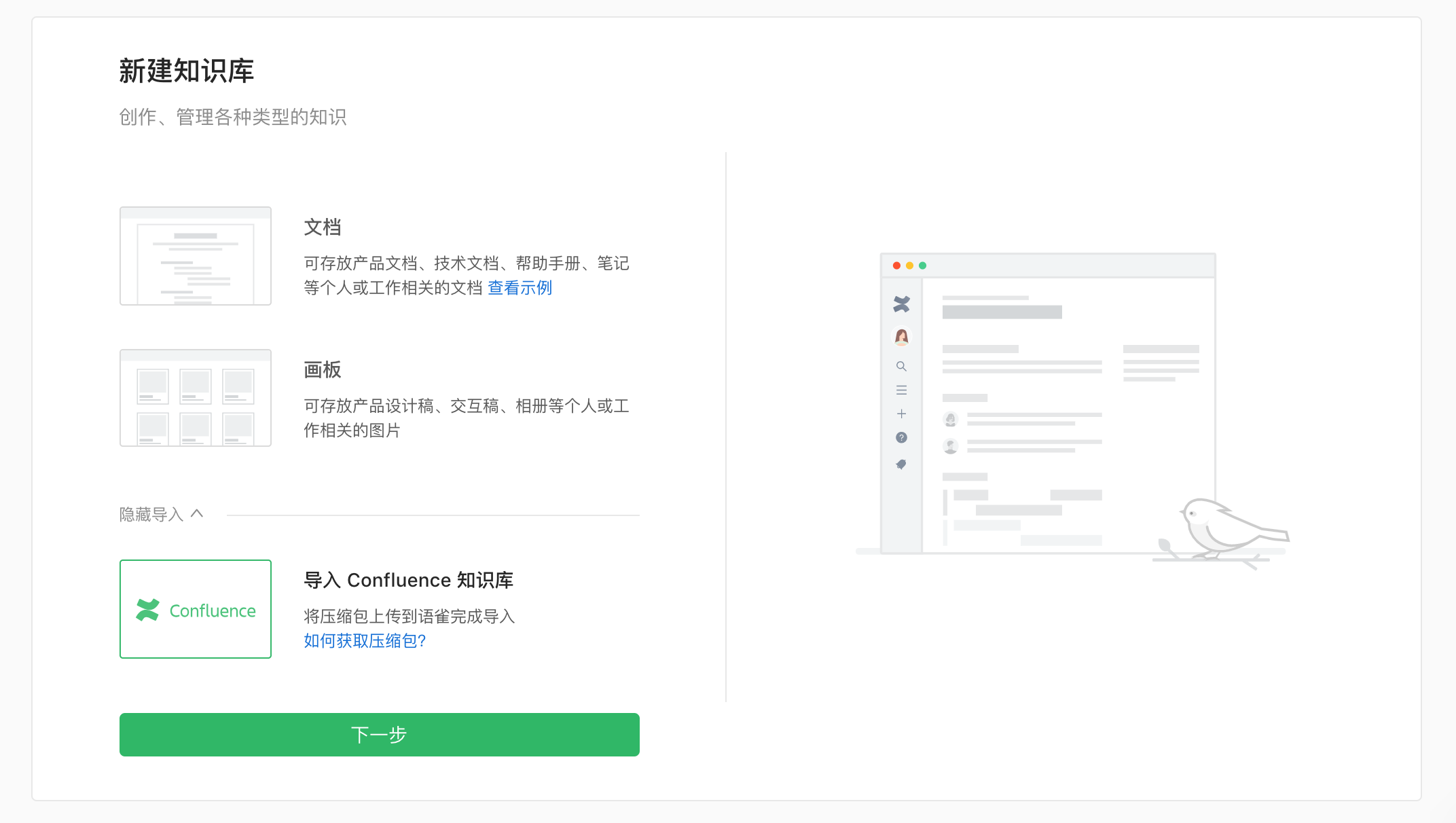Click the red traffic light in the preview window

click(895, 266)
